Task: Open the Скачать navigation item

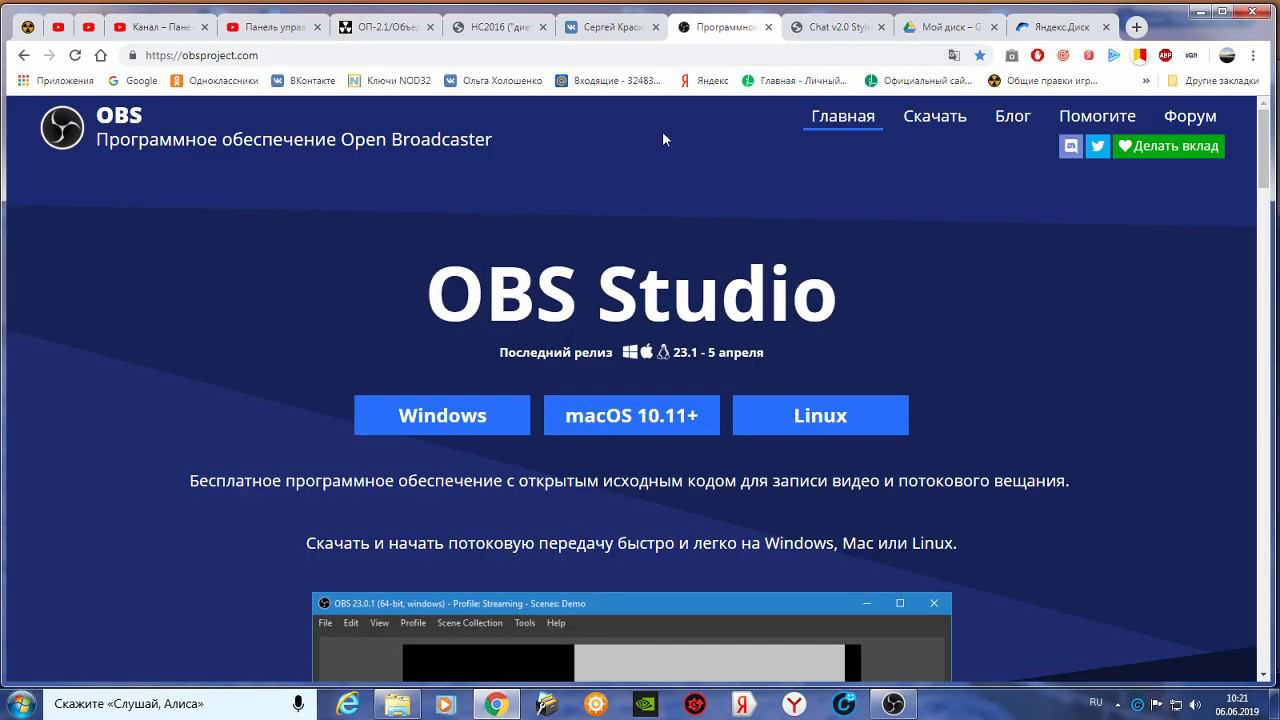Action: pyautogui.click(x=935, y=116)
